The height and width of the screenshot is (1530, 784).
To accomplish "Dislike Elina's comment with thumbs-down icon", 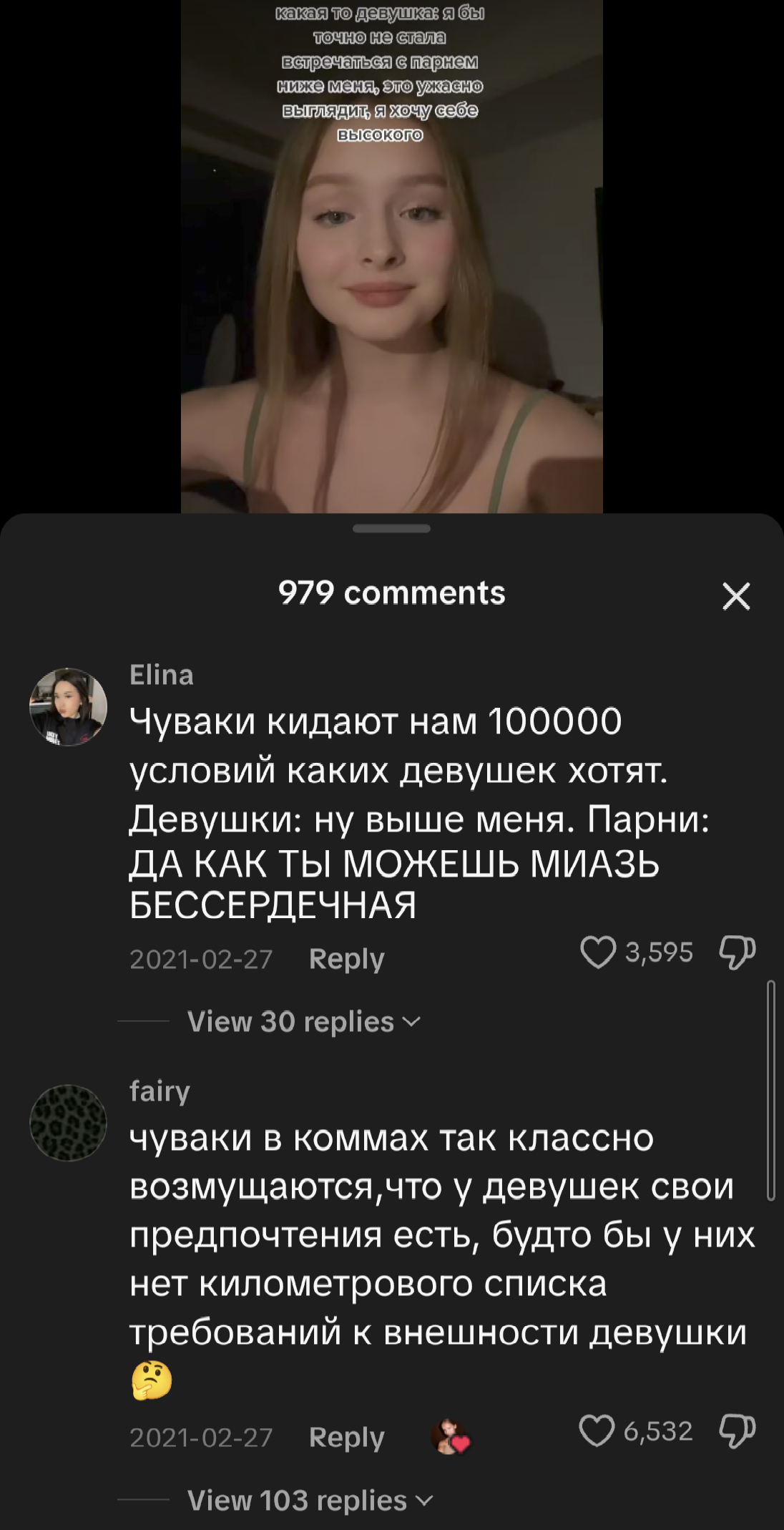I will 738,952.
